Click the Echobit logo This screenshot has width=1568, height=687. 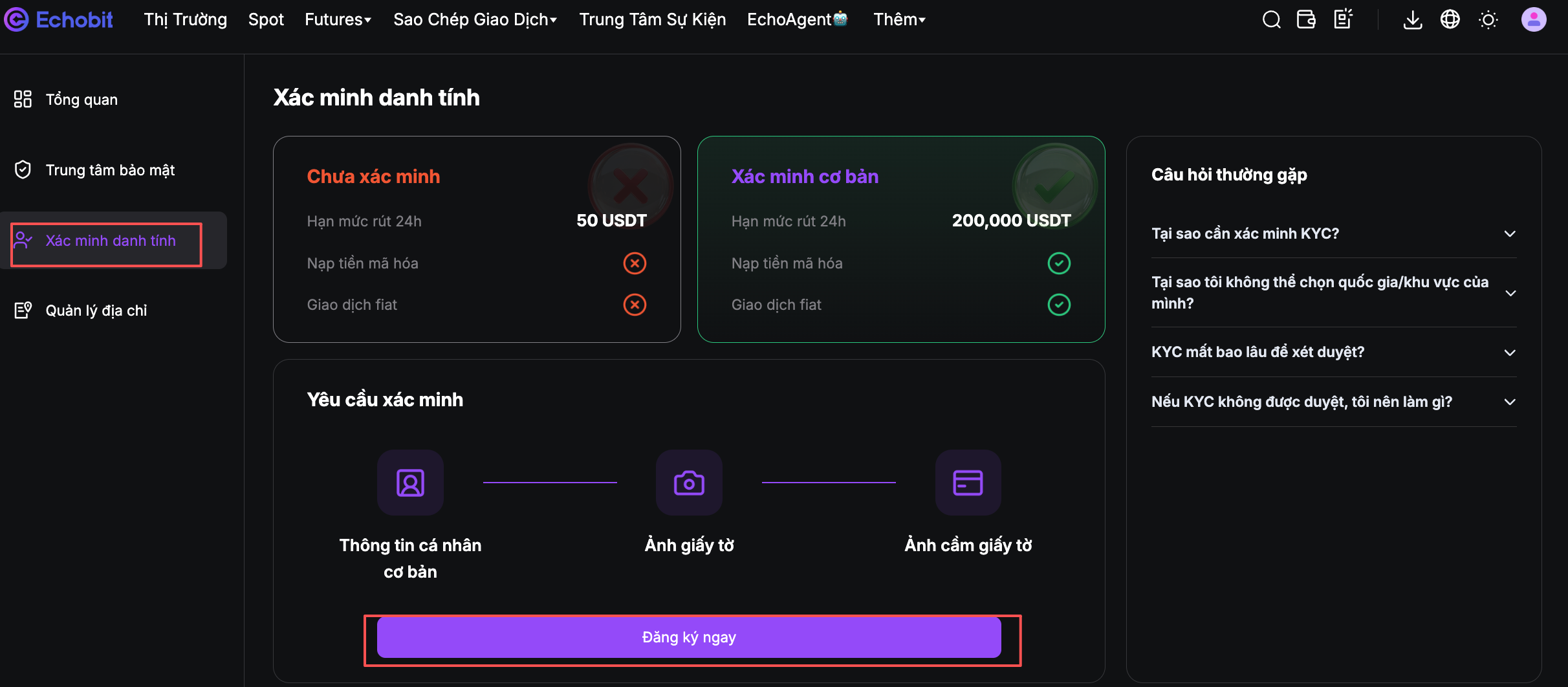[59, 19]
